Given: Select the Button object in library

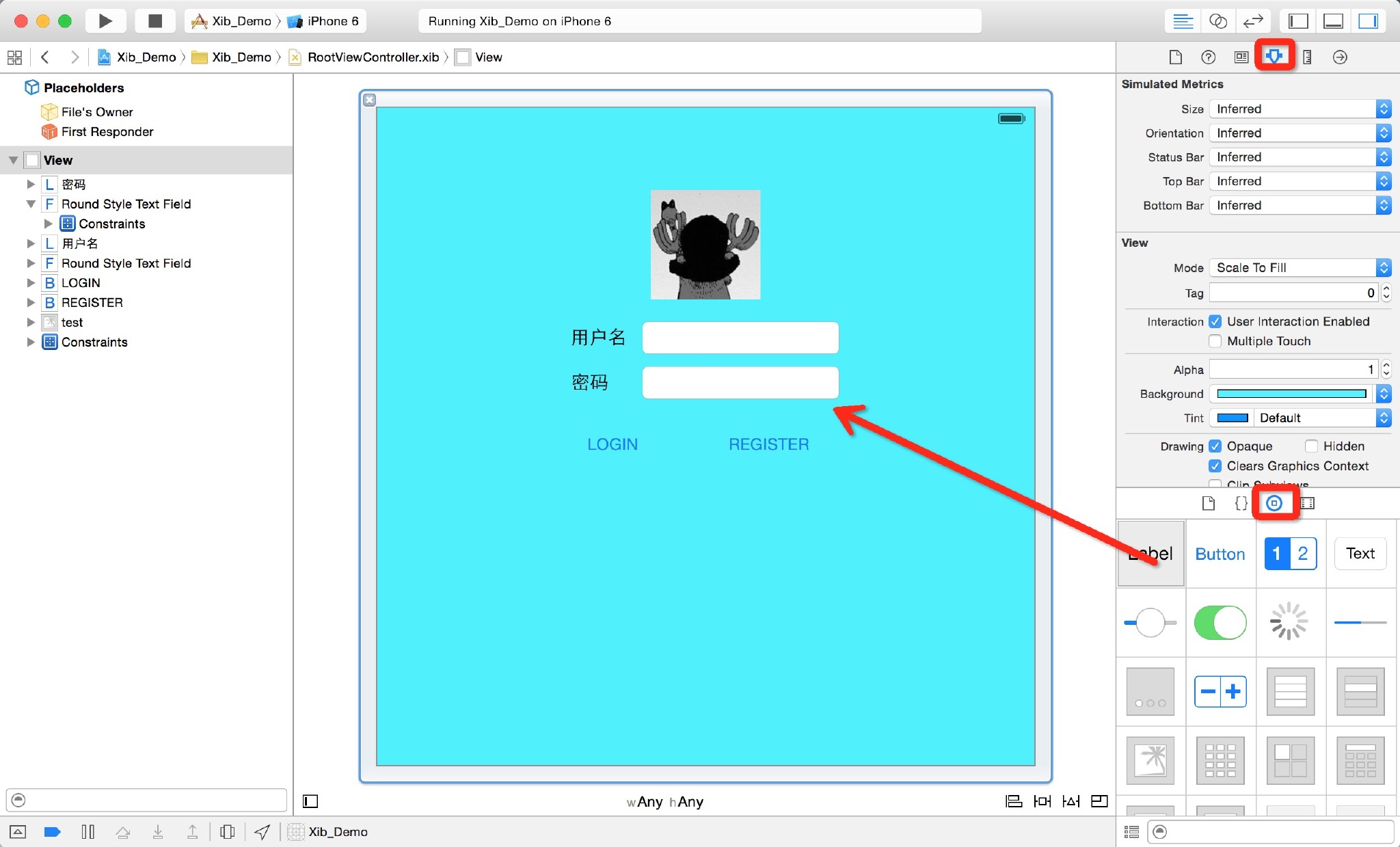Looking at the screenshot, I should click(x=1220, y=554).
